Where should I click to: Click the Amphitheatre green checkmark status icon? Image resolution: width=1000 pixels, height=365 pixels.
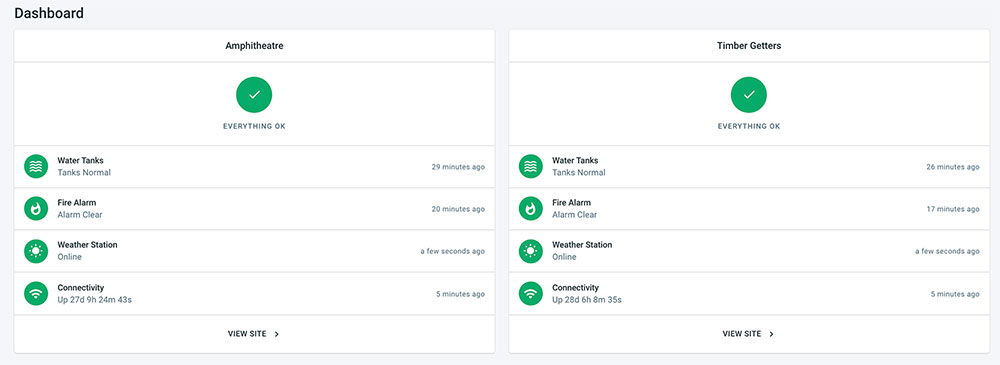(254, 94)
